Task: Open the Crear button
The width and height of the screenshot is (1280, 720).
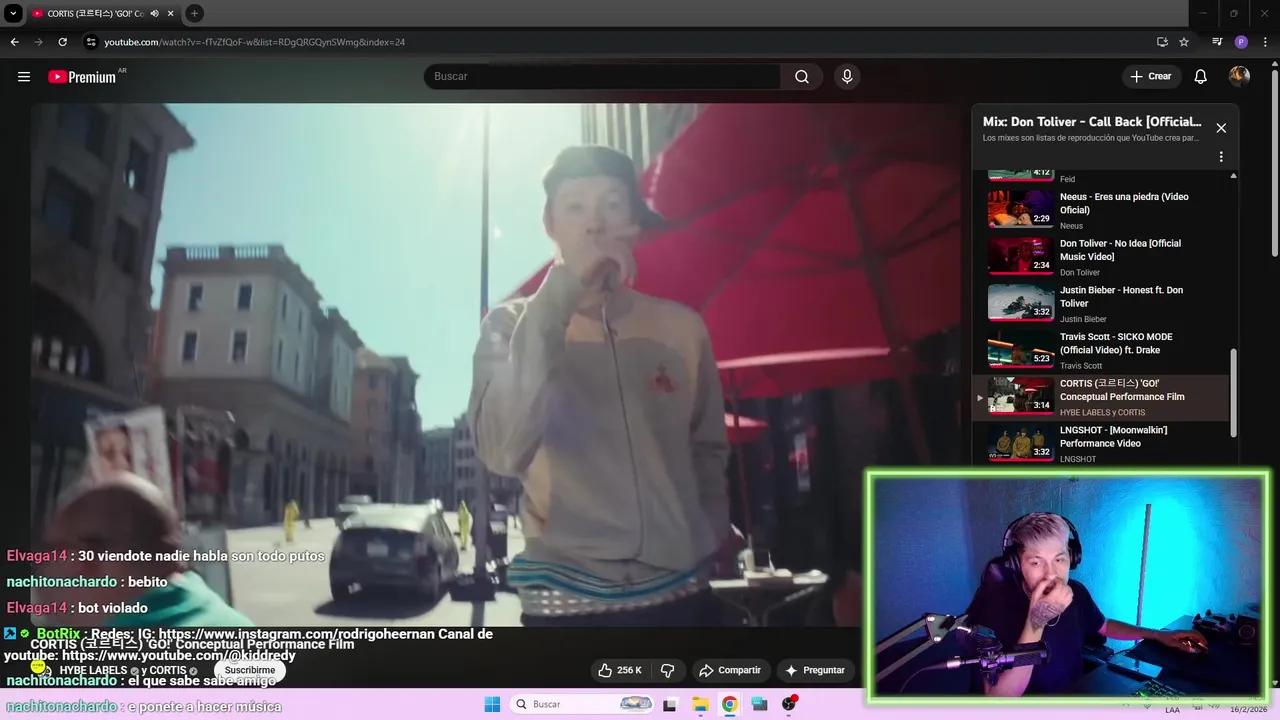Action: (x=1151, y=77)
